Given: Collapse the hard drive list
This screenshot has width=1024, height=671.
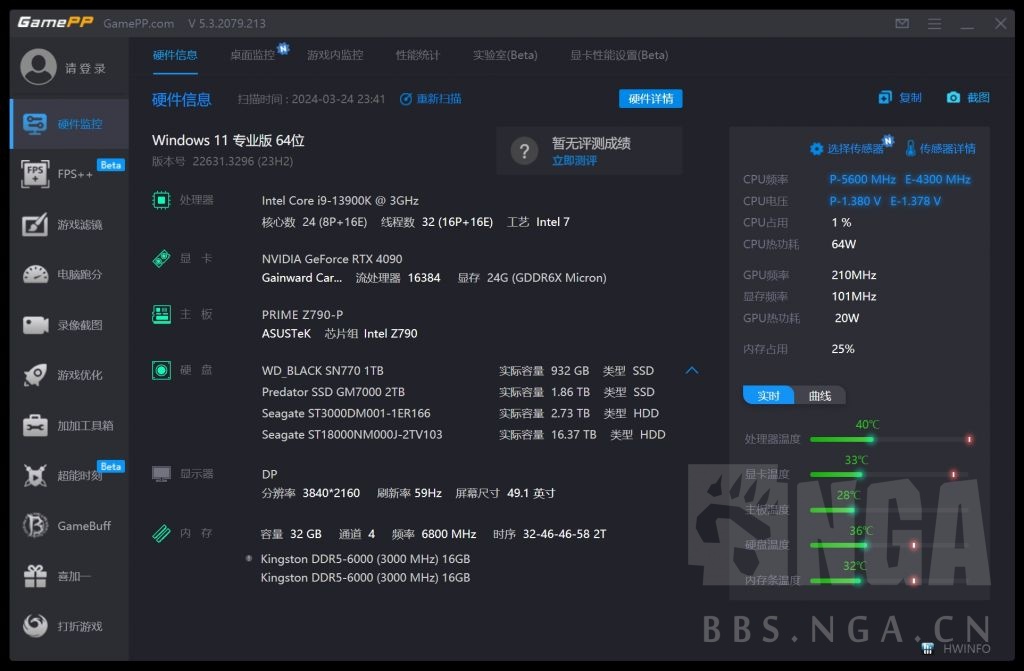Looking at the screenshot, I should [x=692, y=370].
